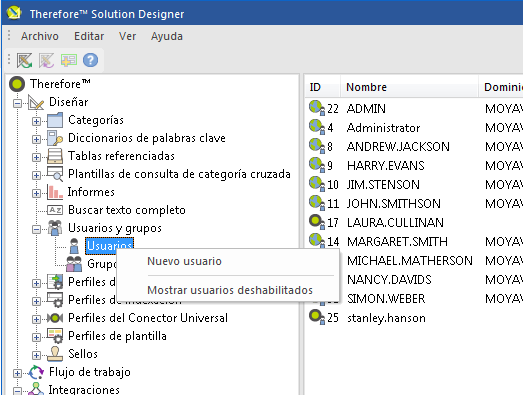This screenshot has height=395, width=523.
Task: Select the Integraciones tree item
Action: tap(84, 390)
